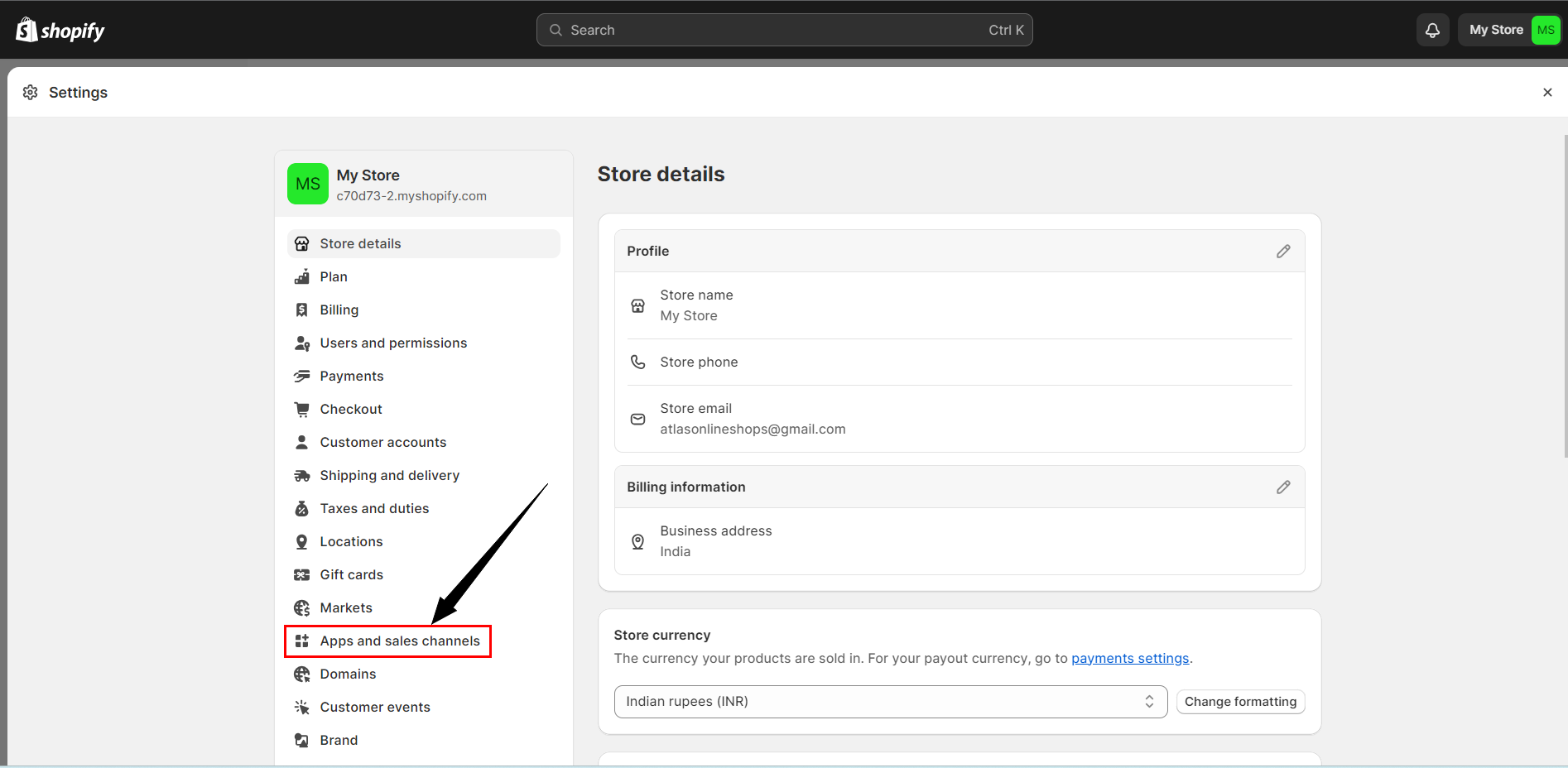Viewport: 1568px width, 768px height.
Task: Open the notifications bell
Action: point(1432,31)
